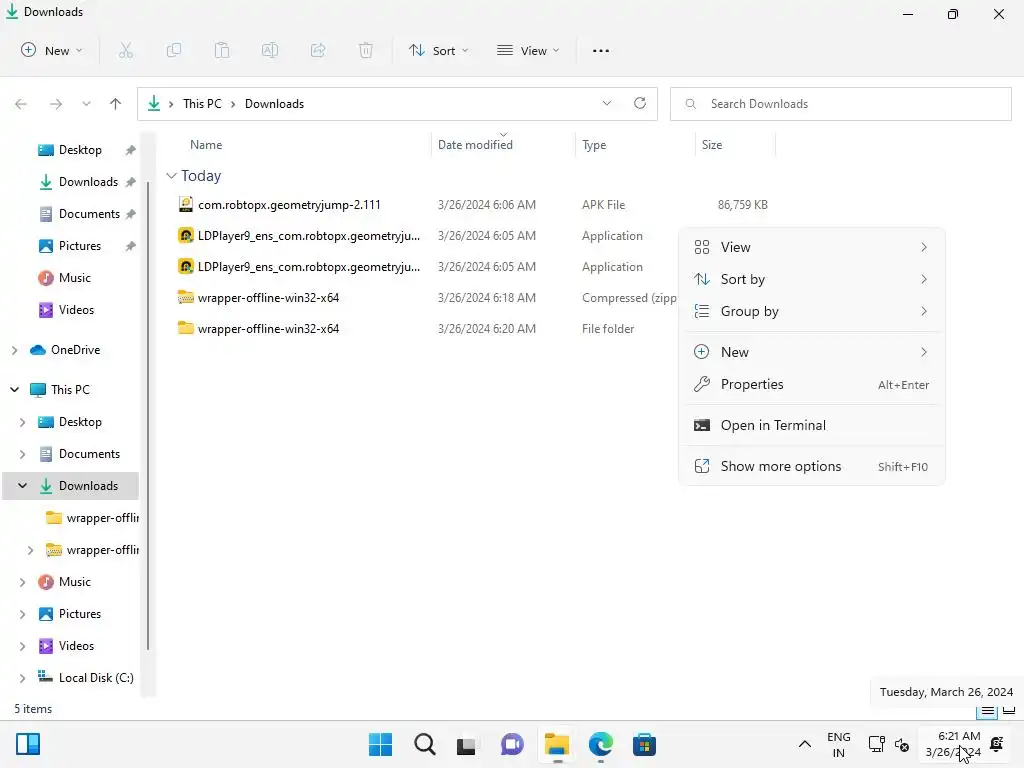Image resolution: width=1024 pixels, height=768 pixels.
Task: Expand OneDrive in navigation pane
Action: pyautogui.click(x=14, y=350)
